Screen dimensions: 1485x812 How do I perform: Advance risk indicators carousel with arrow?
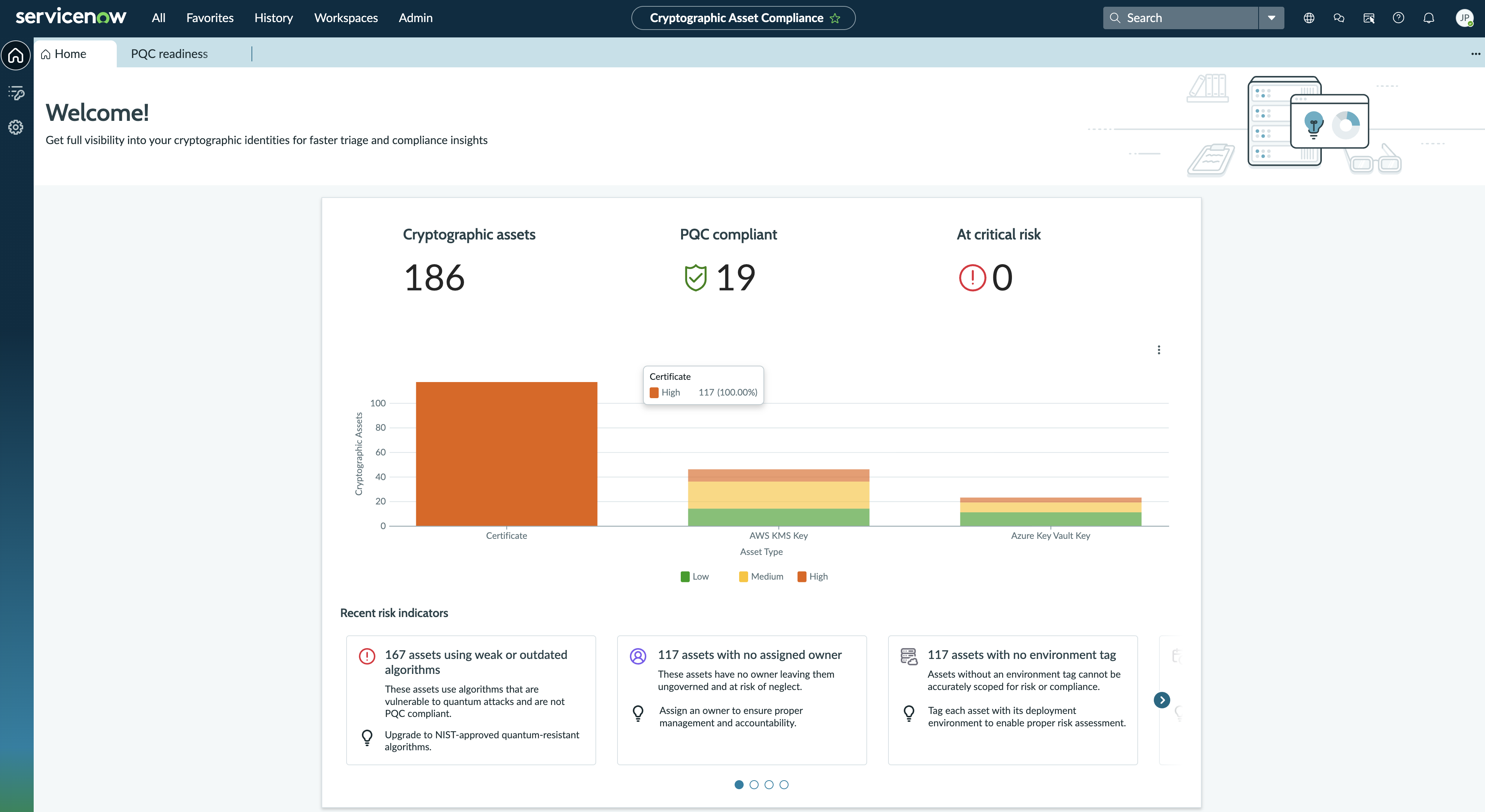pos(1162,700)
